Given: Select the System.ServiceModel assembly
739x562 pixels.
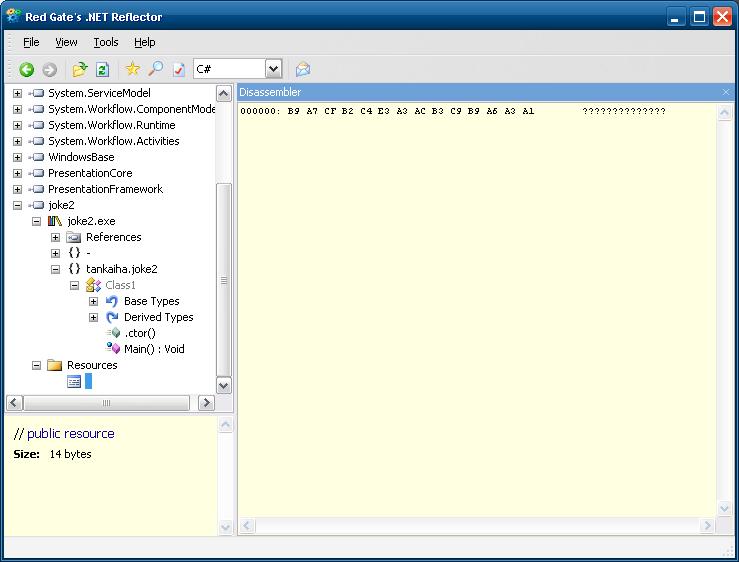Looking at the screenshot, I should (99, 93).
